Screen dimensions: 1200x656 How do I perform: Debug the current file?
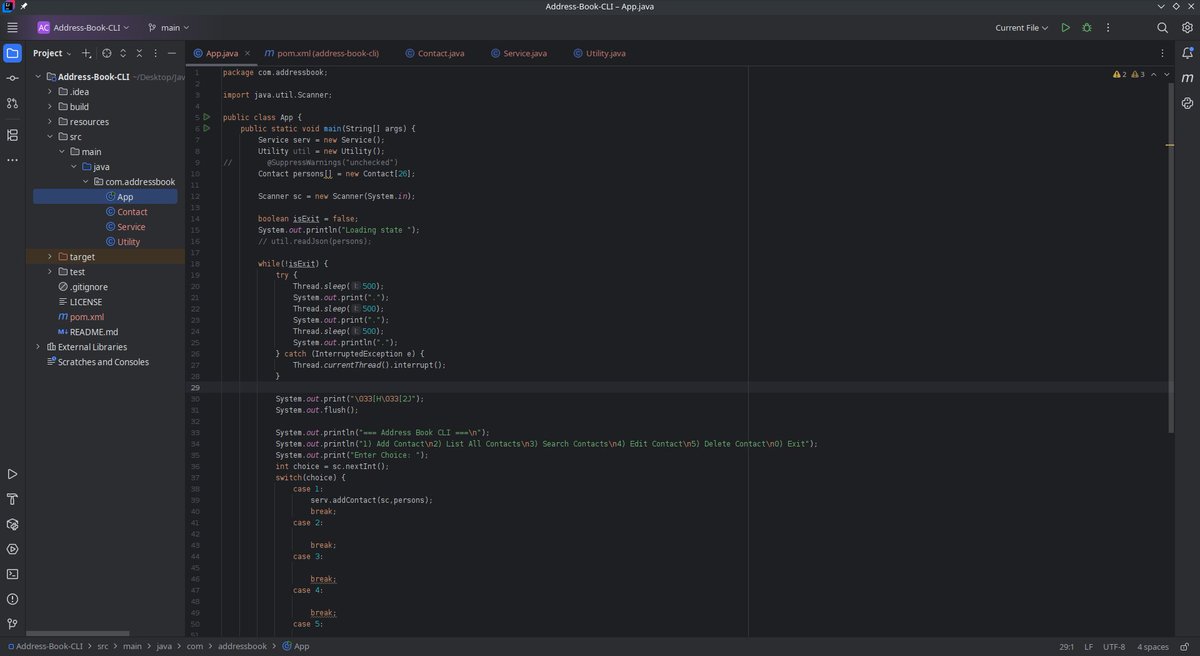1087,28
